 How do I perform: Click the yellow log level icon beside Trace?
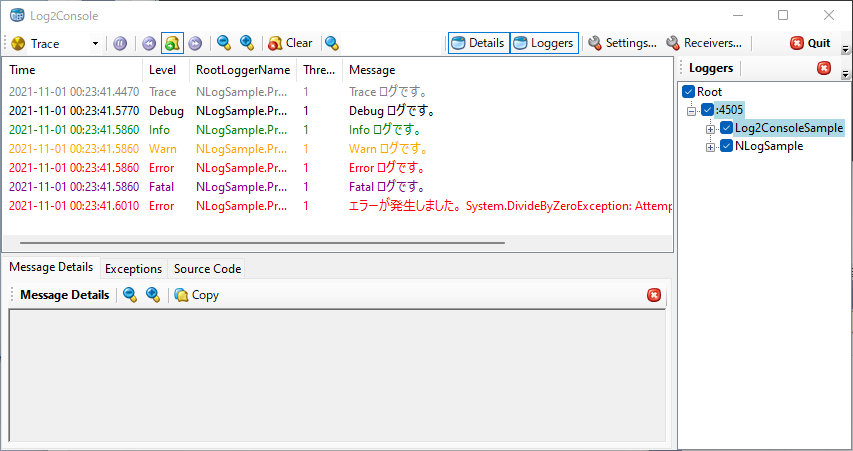[18, 44]
